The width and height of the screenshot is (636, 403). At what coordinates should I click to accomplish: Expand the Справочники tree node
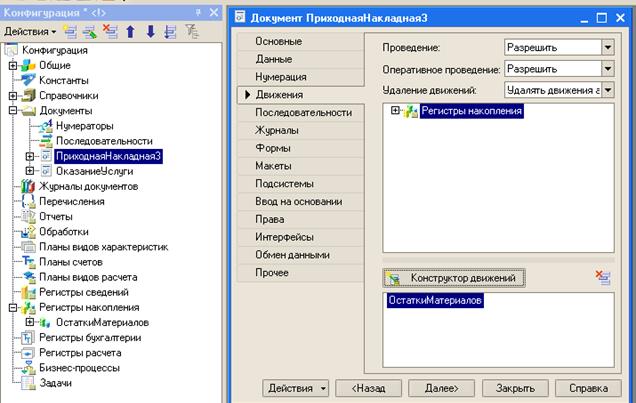[x=13, y=96]
